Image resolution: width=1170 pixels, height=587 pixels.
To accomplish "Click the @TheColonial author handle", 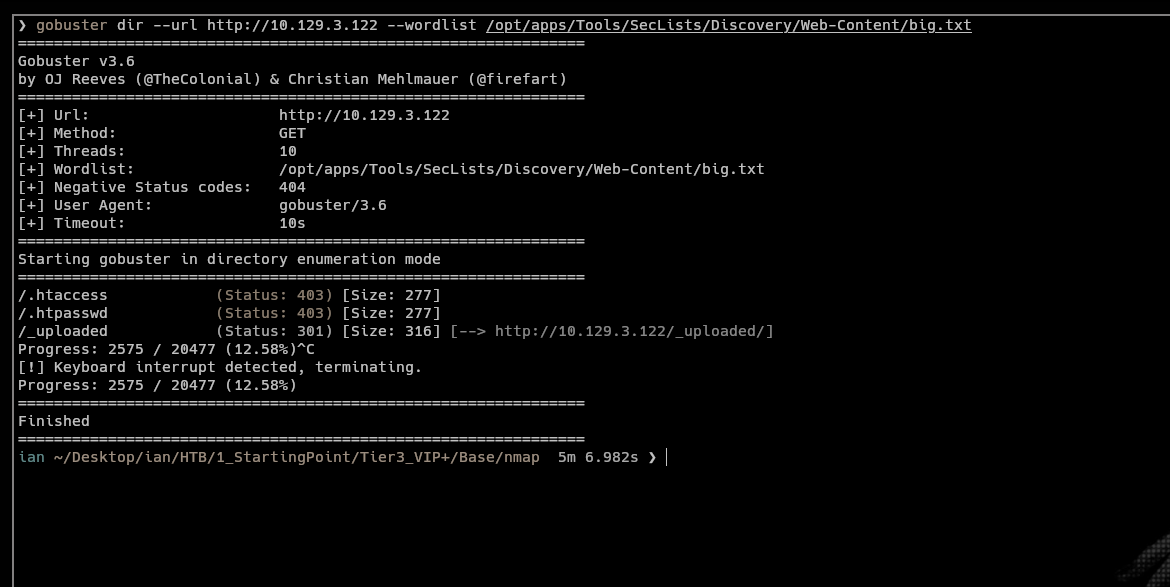I will [207, 79].
